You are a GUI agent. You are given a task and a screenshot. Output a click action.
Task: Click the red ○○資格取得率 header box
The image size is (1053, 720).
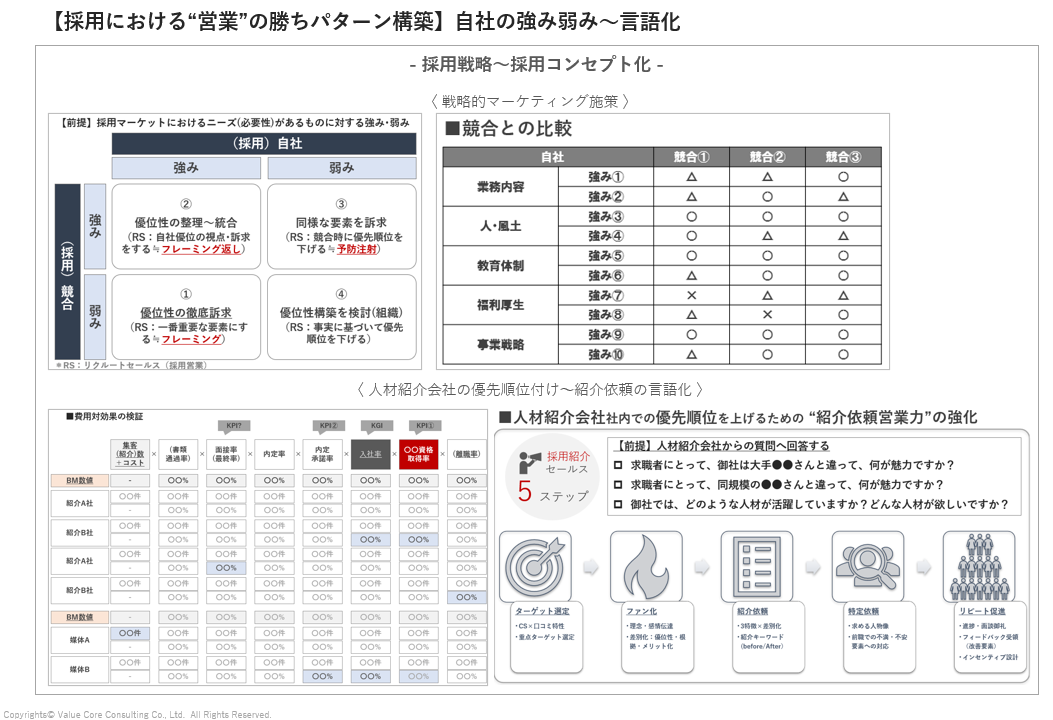pos(419,454)
